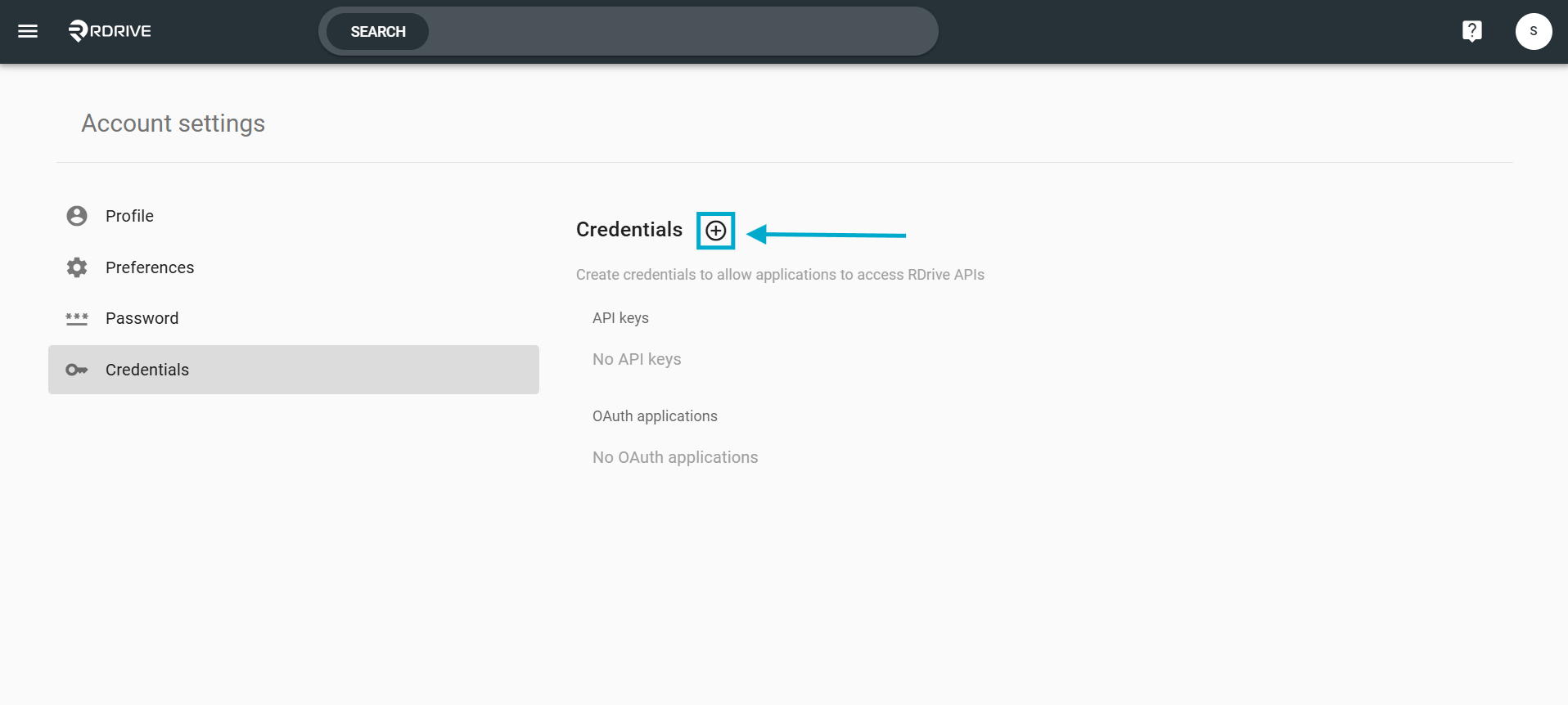Screen dimensions: 1568x705
Task: Click the 'No OAuth applications' text
Action: [x=675, y=457]
